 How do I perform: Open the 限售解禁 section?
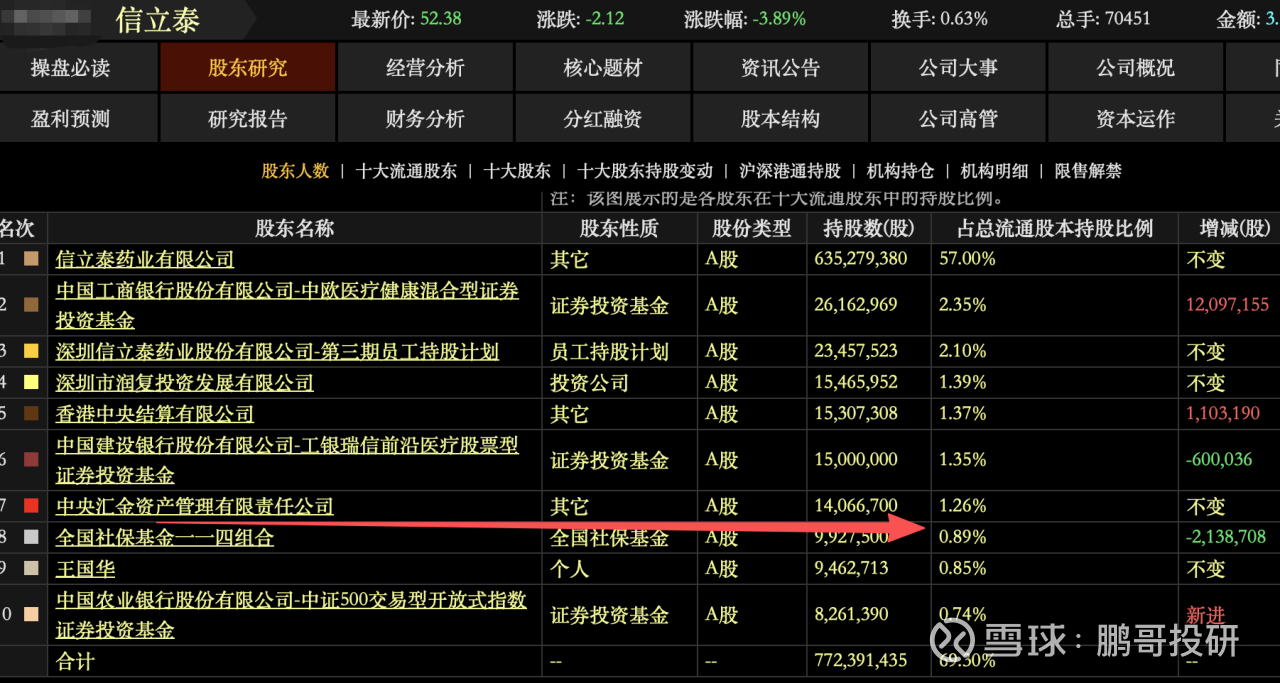(x=1088, y=171)
